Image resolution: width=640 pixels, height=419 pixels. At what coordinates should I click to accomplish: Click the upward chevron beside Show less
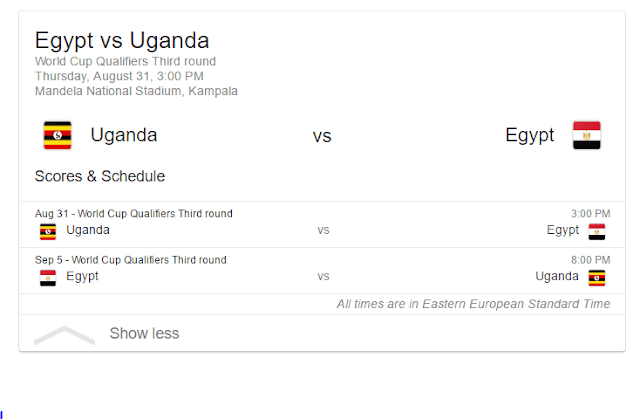click(x=64, y=335)
